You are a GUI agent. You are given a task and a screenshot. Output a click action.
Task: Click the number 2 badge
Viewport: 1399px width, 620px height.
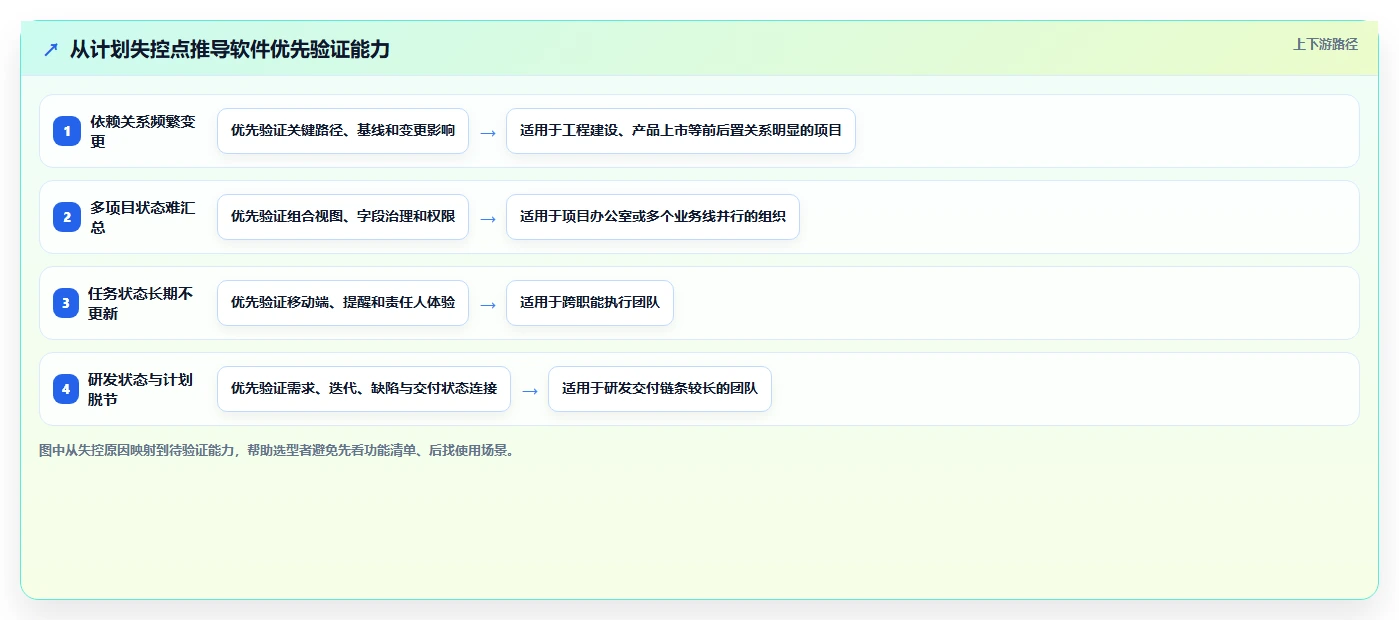pos(67,217)
